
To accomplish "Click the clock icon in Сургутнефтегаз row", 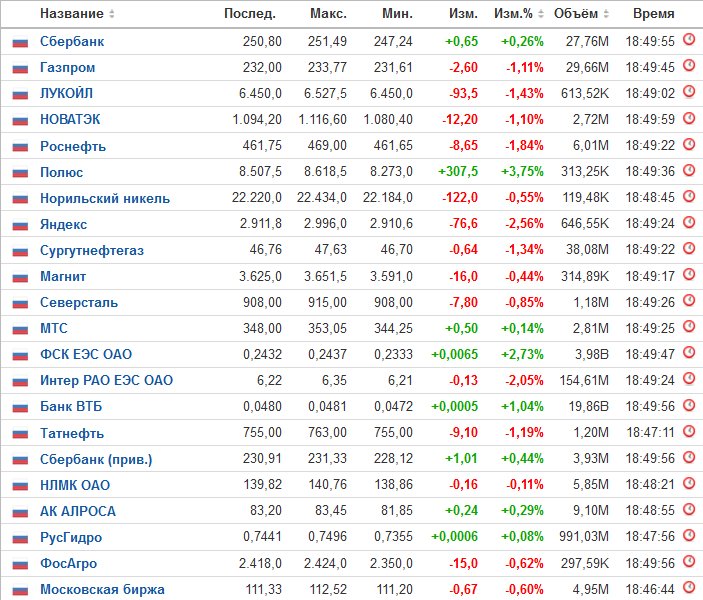I will (689, 248).
